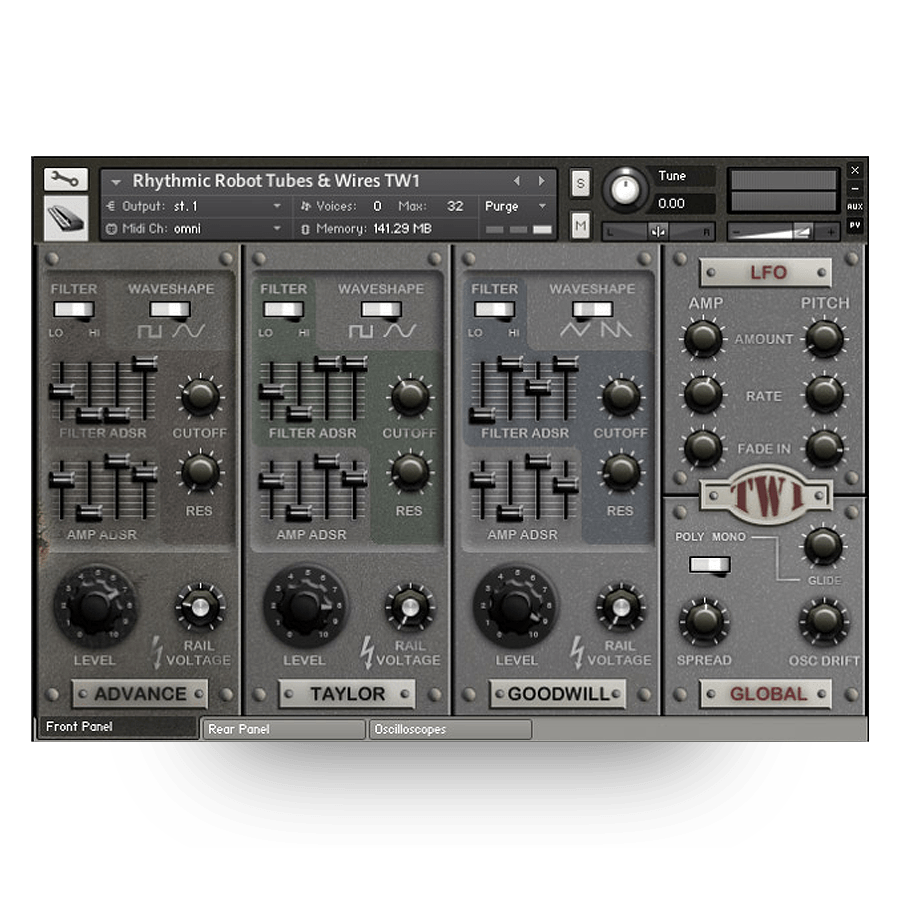Click the volume slider handle
This screenshot has height=900, width=900.
802,232
